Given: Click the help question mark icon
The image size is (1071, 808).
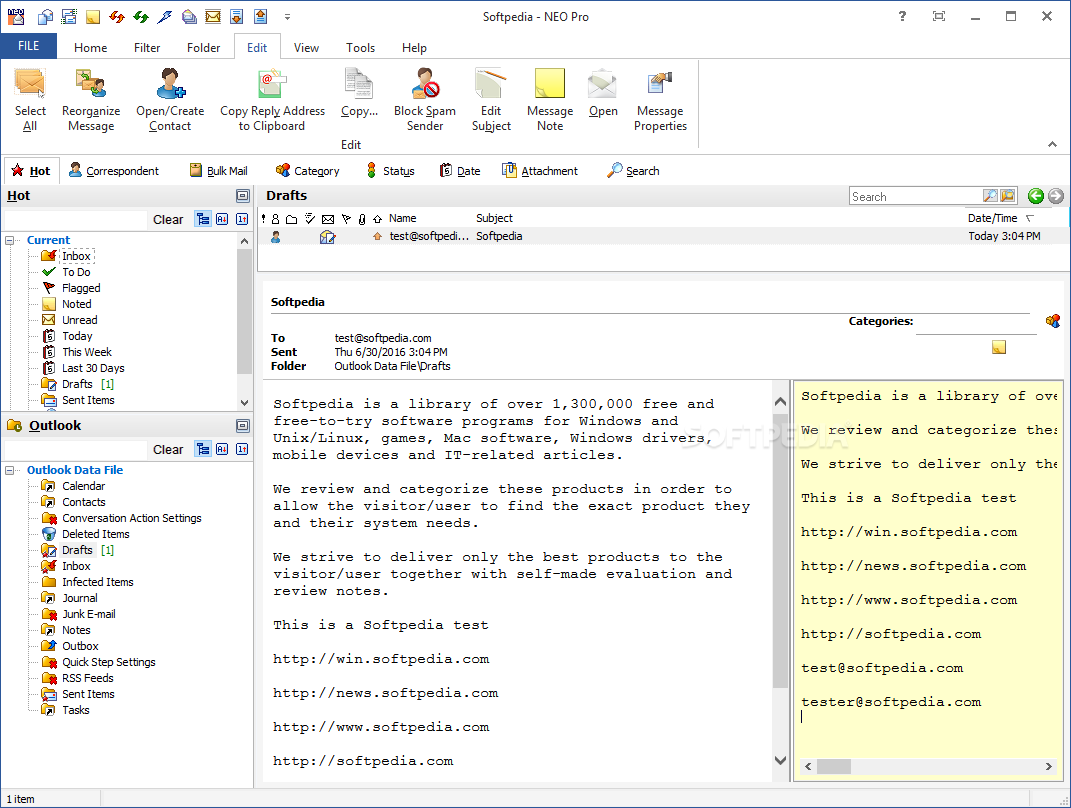Looking at the screenshot, I should pos(902,16).
